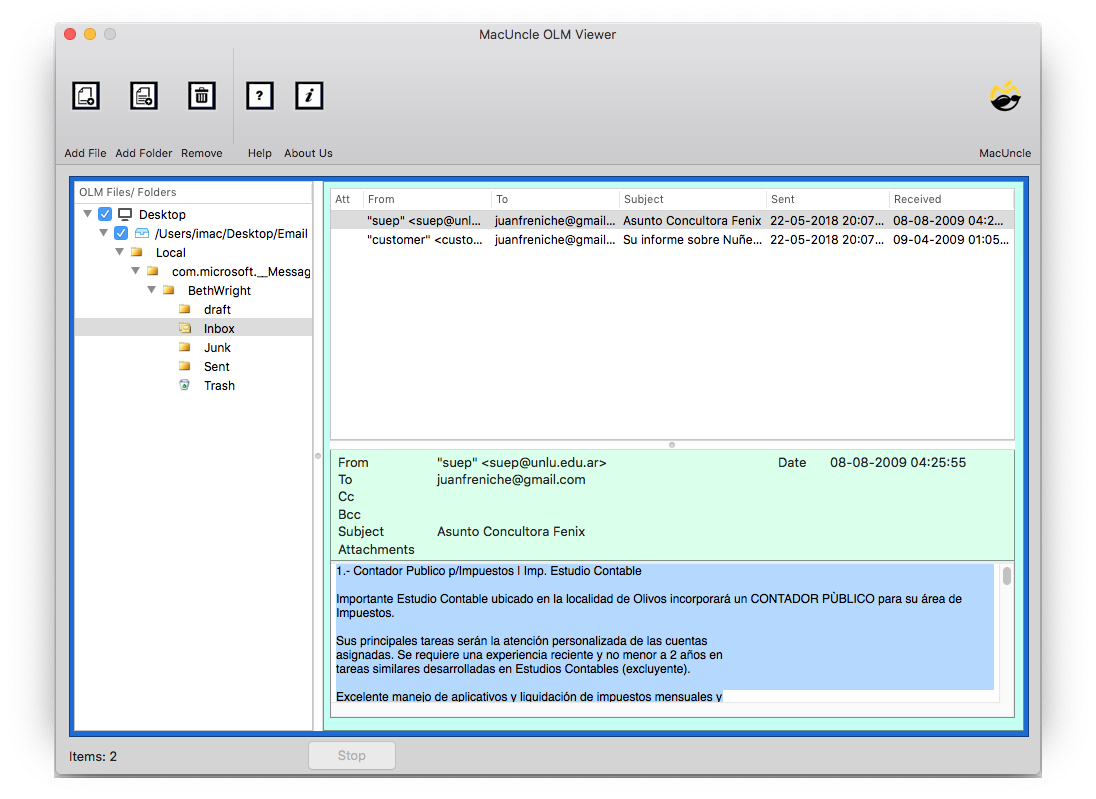Click the Trash folder icon
Image resolution: width=1096 pixels, height=799 pixels.
(185, 385)
